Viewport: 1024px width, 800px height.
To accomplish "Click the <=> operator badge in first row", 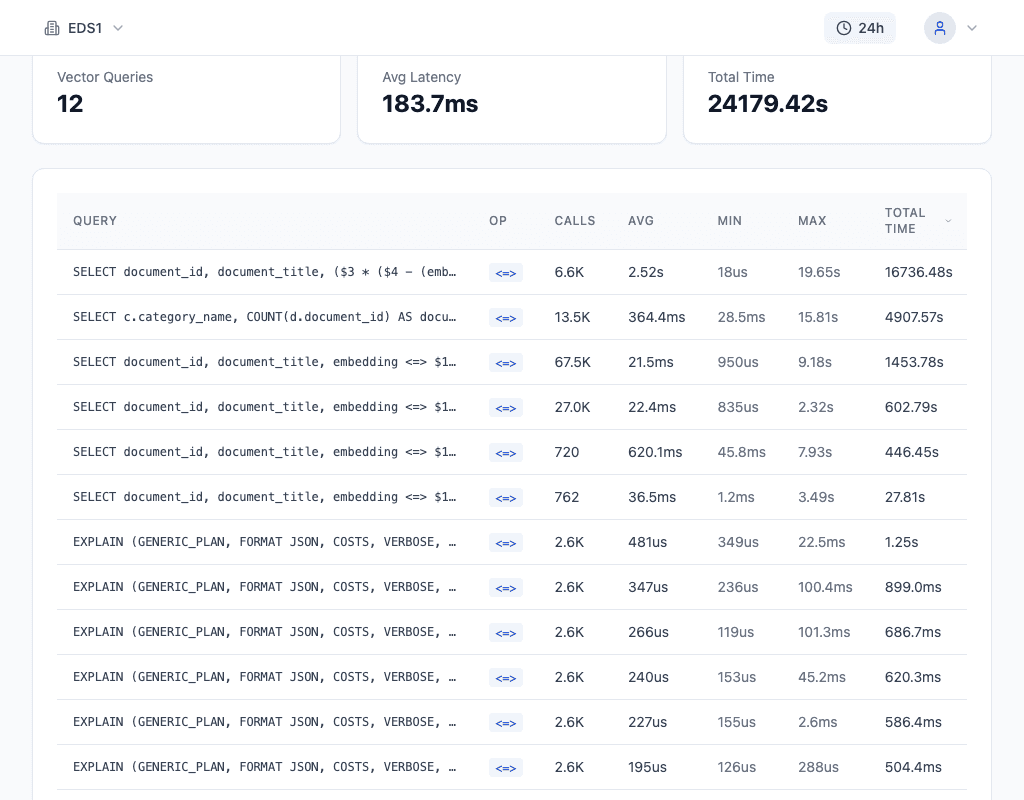I will coord(505,272).
